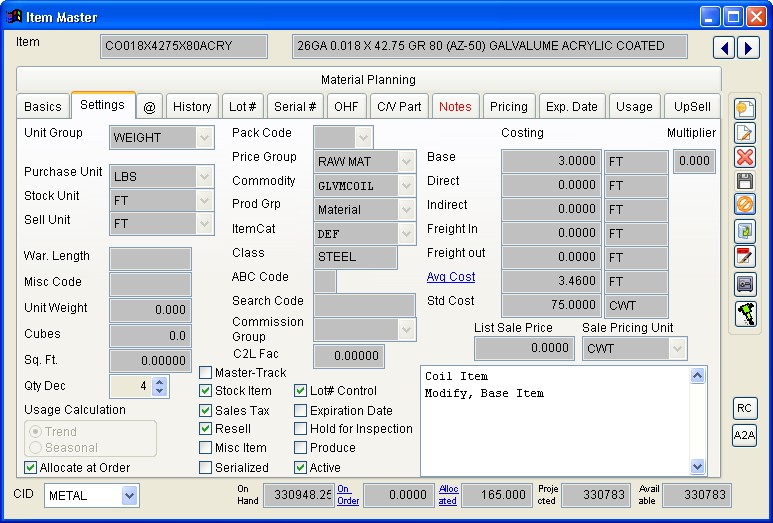Open the History tab
Viewport: 773px width, 523px height.
pos(191,107)
